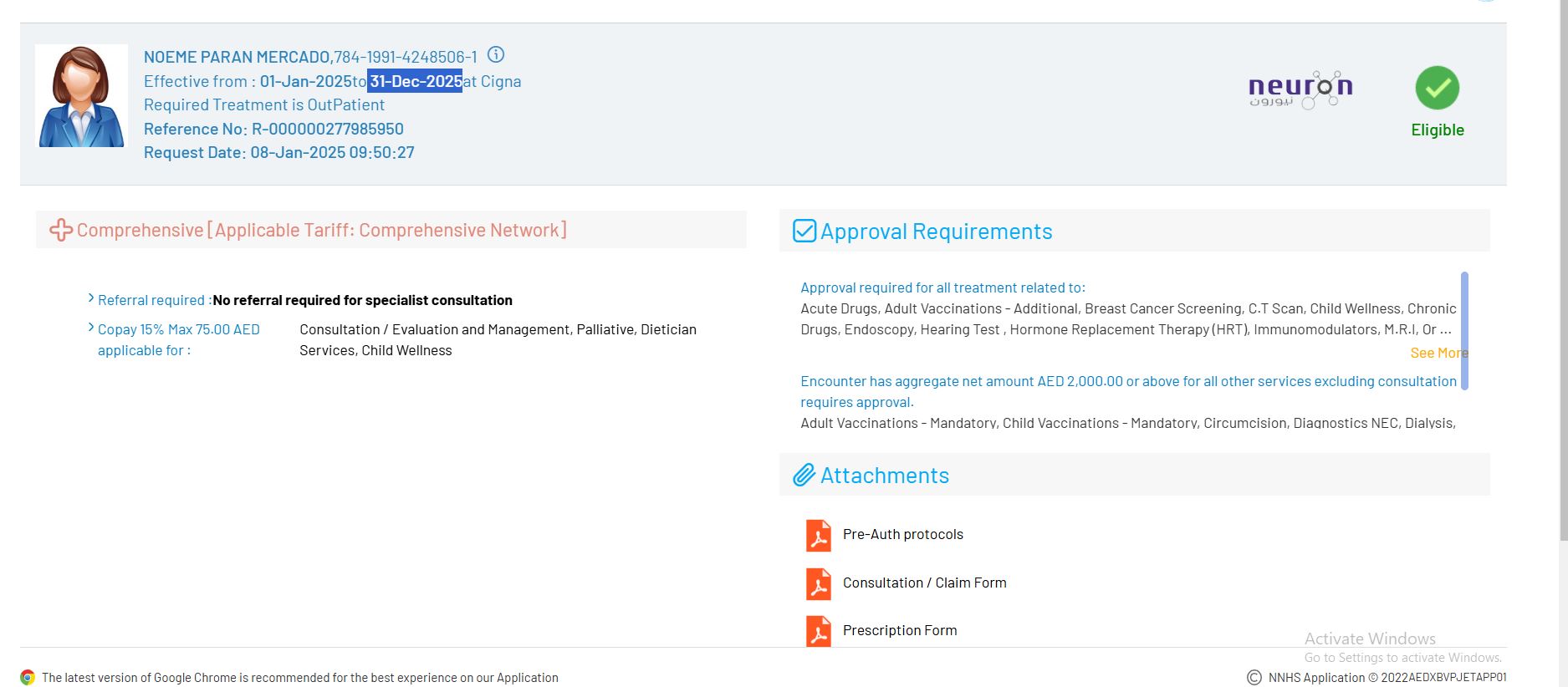
Task: Click the Approval Requirements checkbox icon
Action: [x=804, y=231]
